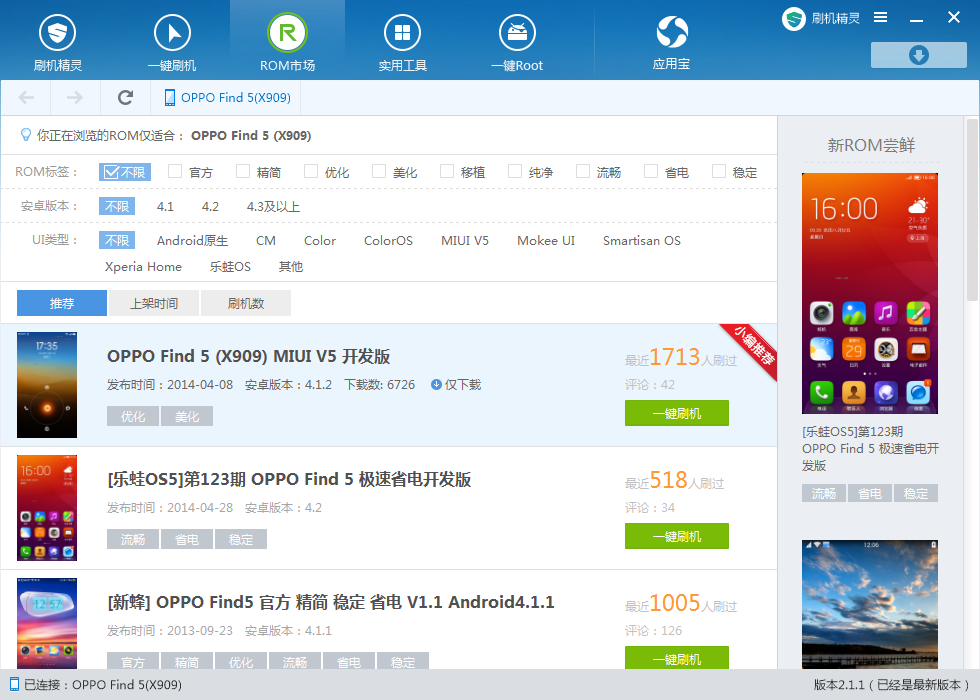Open title OPPO Find 5 (X909) MIUI V5 开发版
The image size is (980, 700).
[x=249, y=356]
